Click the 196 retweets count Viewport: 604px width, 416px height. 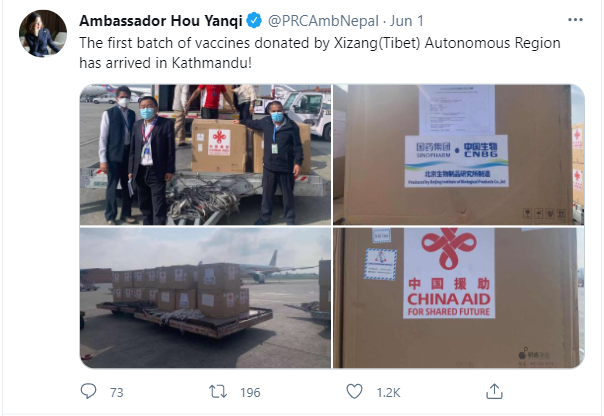click(250, 393)
